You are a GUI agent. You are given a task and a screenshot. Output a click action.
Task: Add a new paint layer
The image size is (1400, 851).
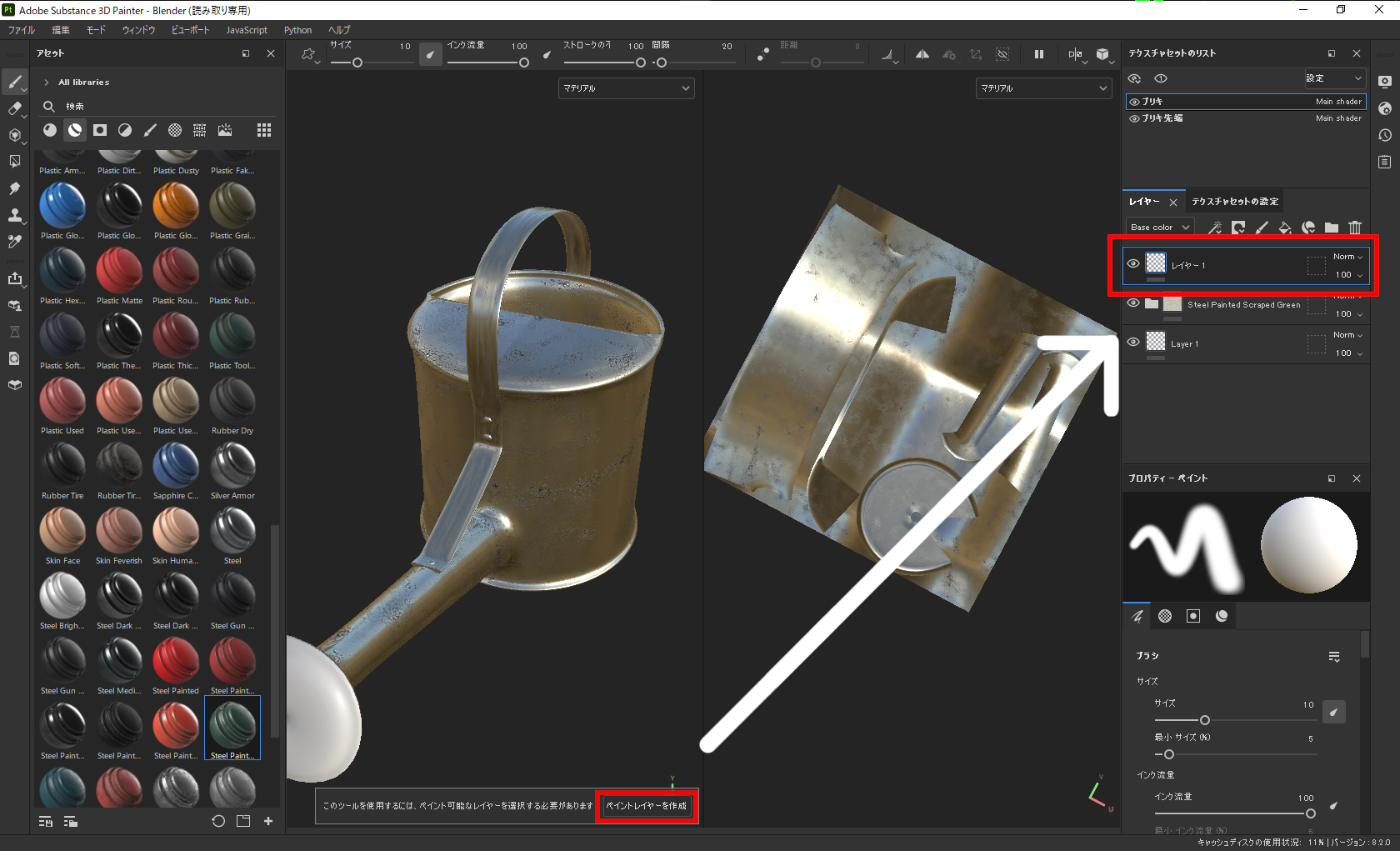pos(1262,228)
